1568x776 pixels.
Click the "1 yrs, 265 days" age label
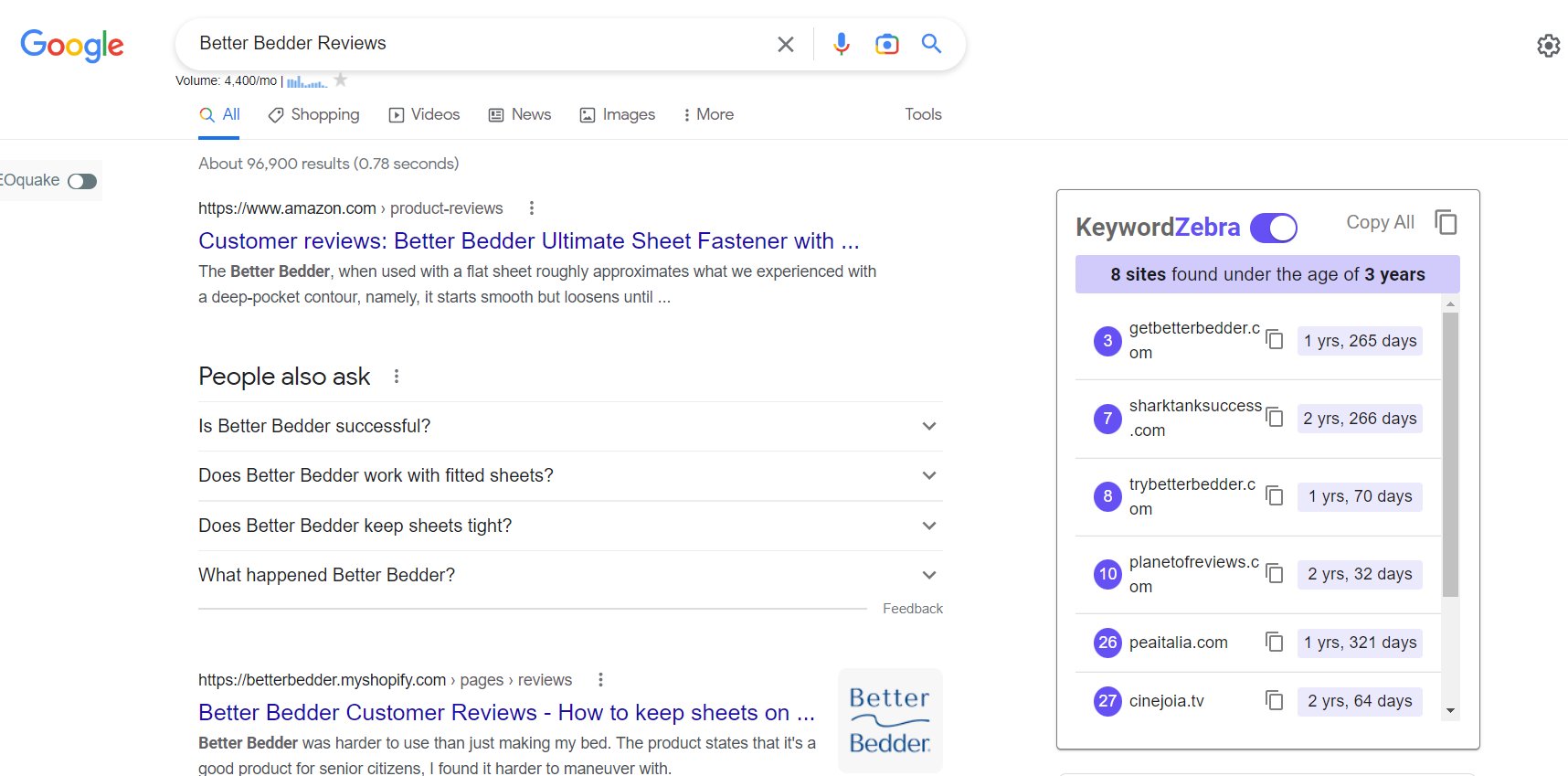[x=1360, y=341]
